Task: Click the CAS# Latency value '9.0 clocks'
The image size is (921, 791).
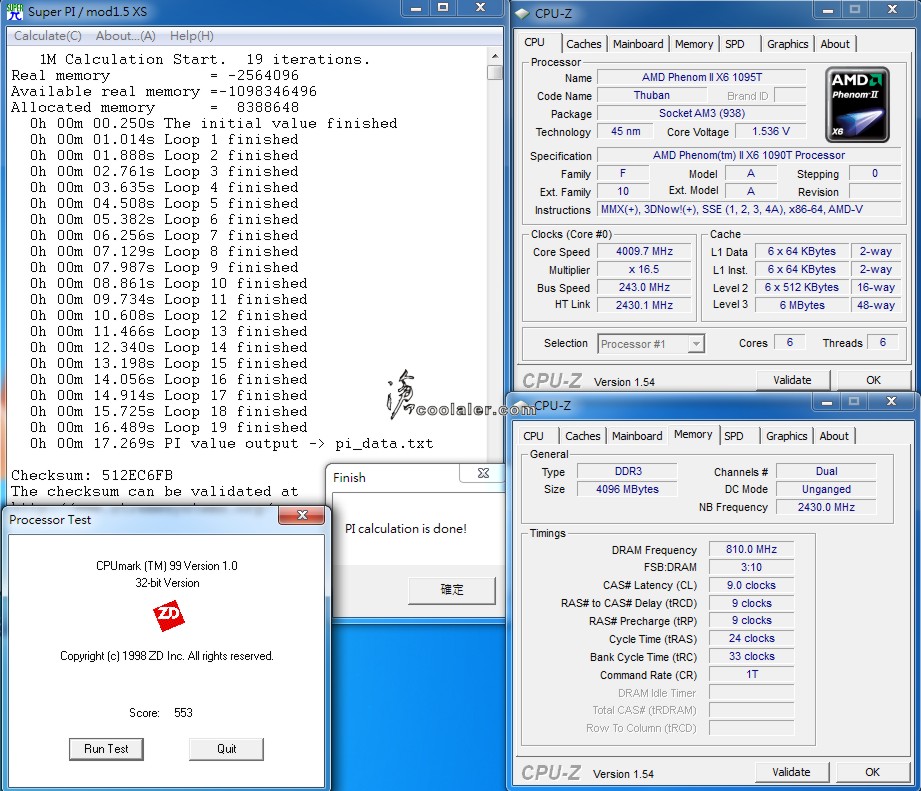Action: pos(751,585)
